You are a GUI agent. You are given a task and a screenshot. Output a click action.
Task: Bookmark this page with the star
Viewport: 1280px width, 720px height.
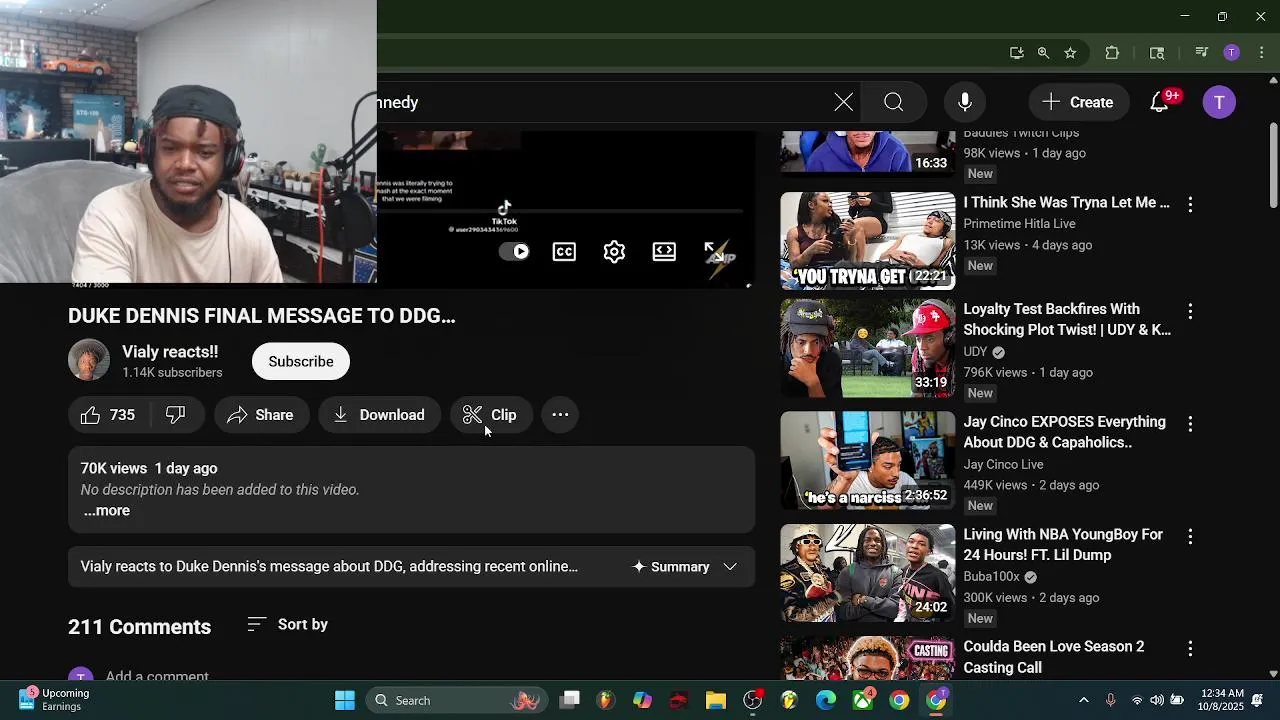pos(1070,53)
